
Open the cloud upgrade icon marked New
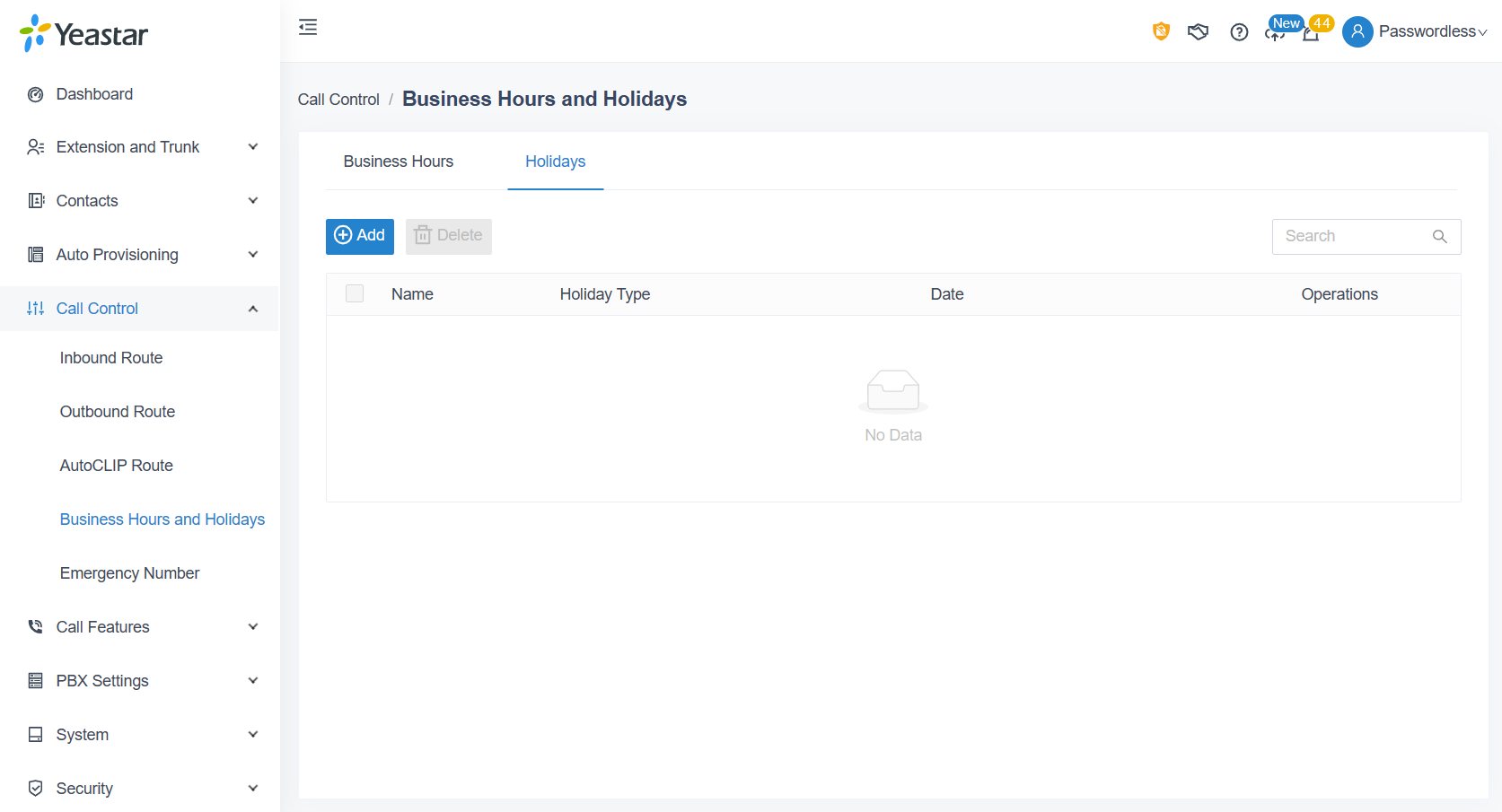point(1275,33)
